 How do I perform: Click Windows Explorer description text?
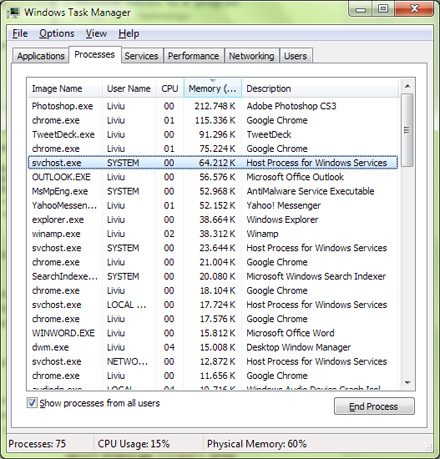pyautogui.click(x=282, y=220)
